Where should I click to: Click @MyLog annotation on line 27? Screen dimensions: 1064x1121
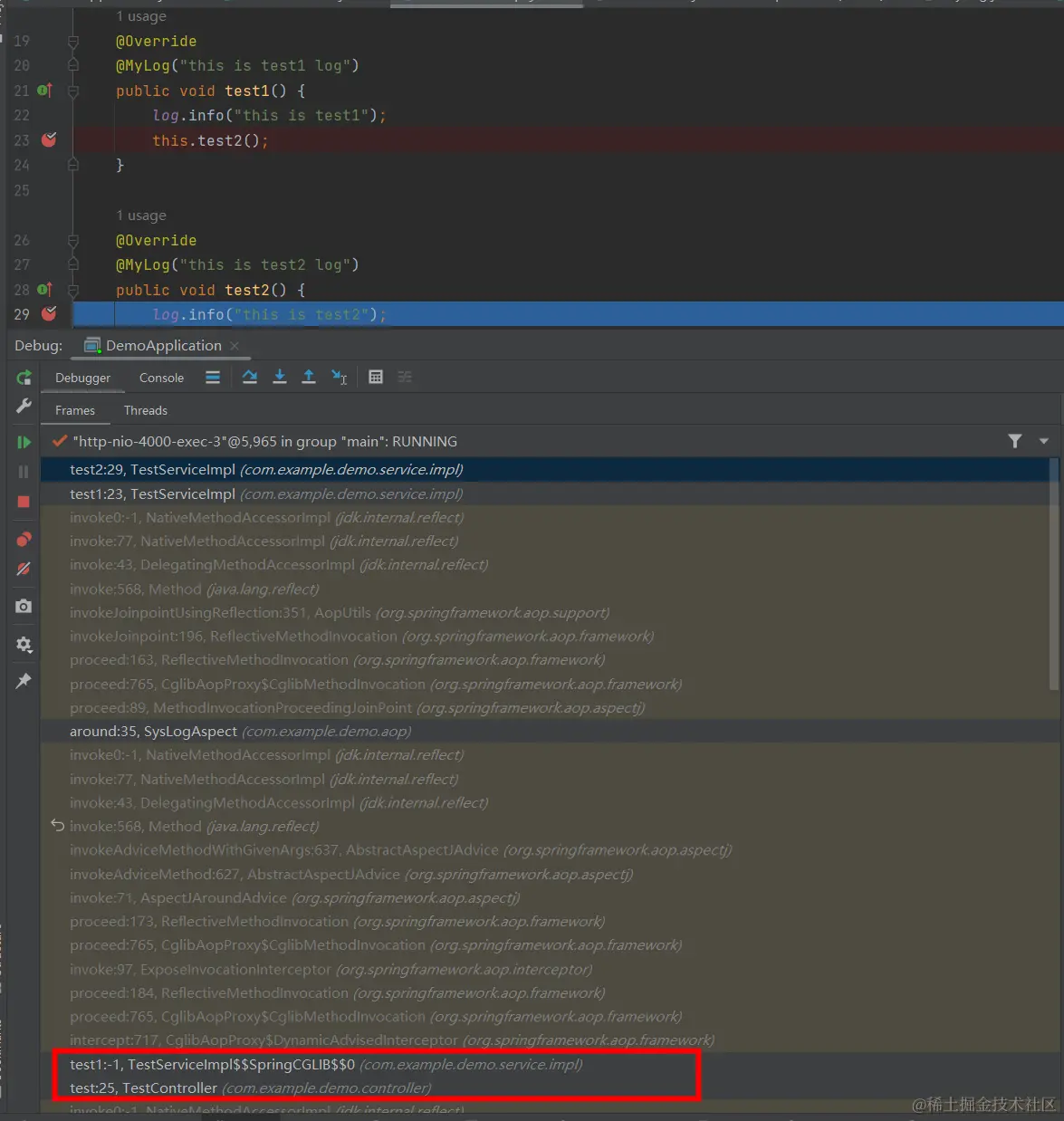pyautogui.click(x=237, y=264)
